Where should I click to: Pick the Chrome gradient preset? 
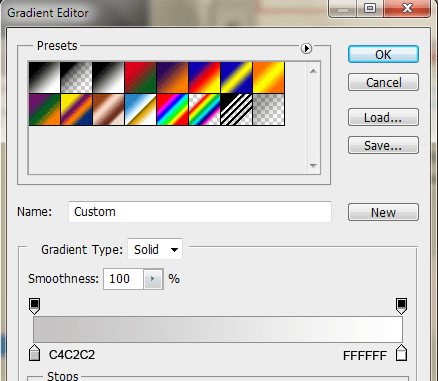point(140,109)
